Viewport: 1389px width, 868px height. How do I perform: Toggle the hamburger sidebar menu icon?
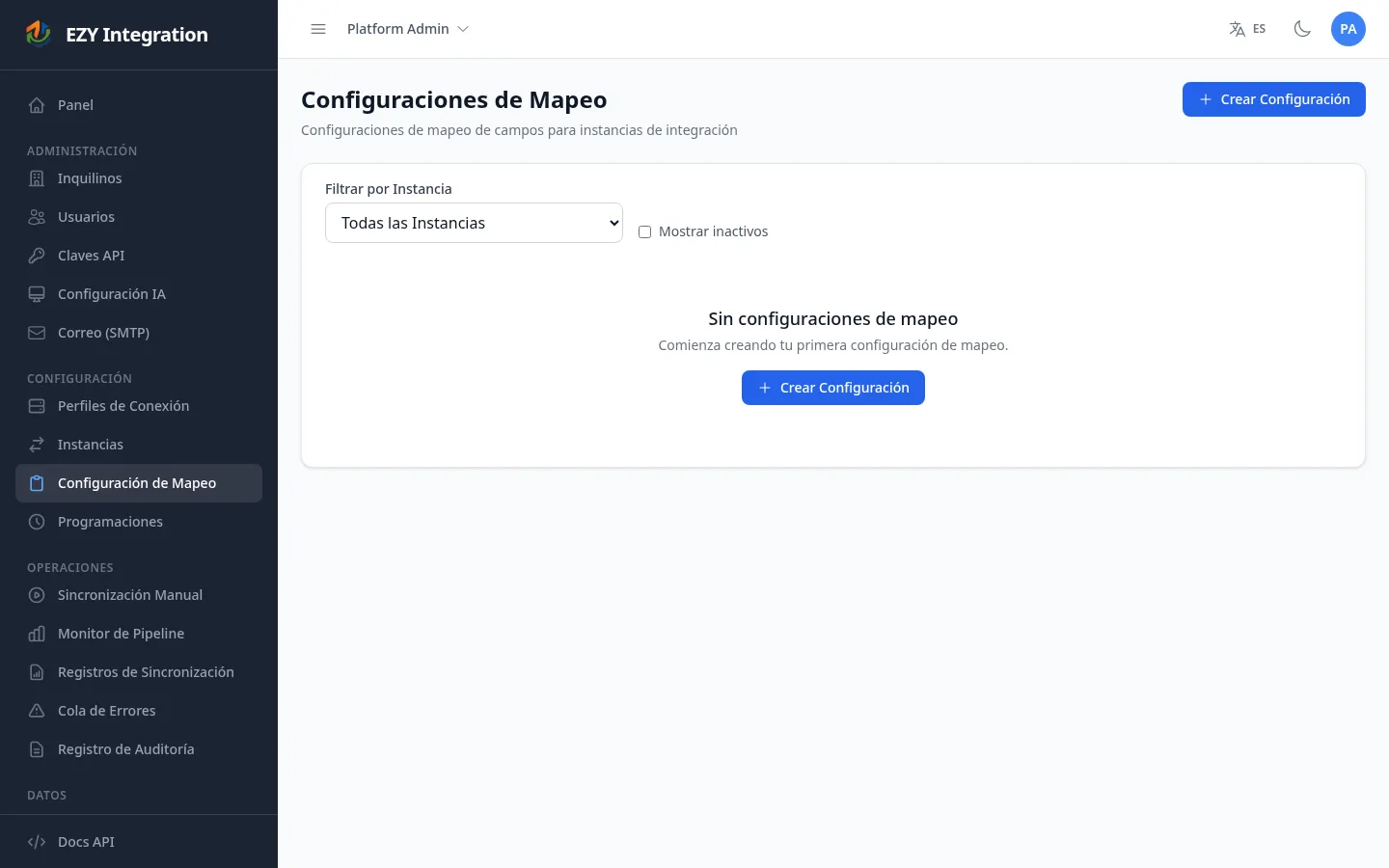tap(318, 29)
